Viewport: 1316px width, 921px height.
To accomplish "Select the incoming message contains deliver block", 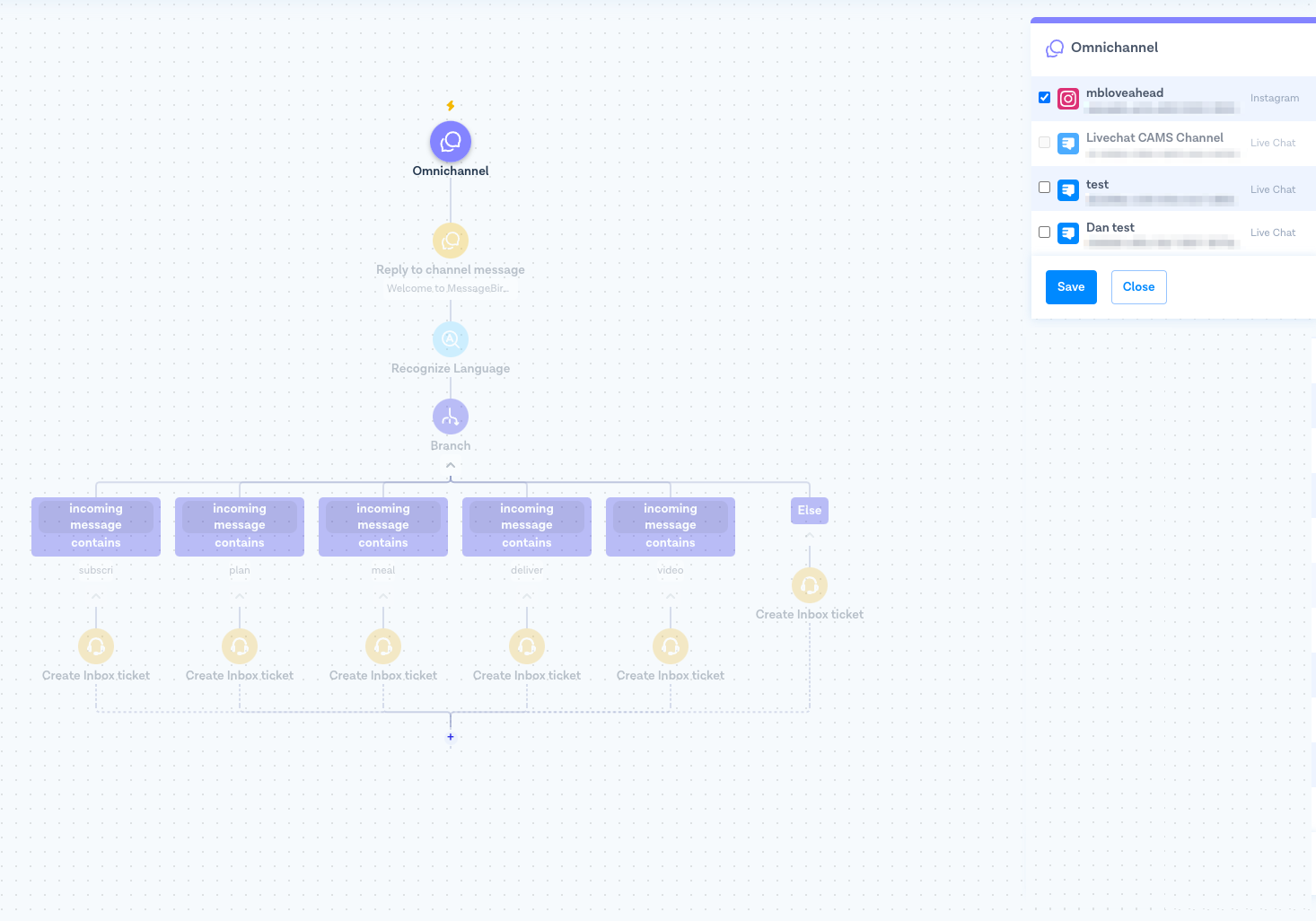I will (x=527, y=526).
